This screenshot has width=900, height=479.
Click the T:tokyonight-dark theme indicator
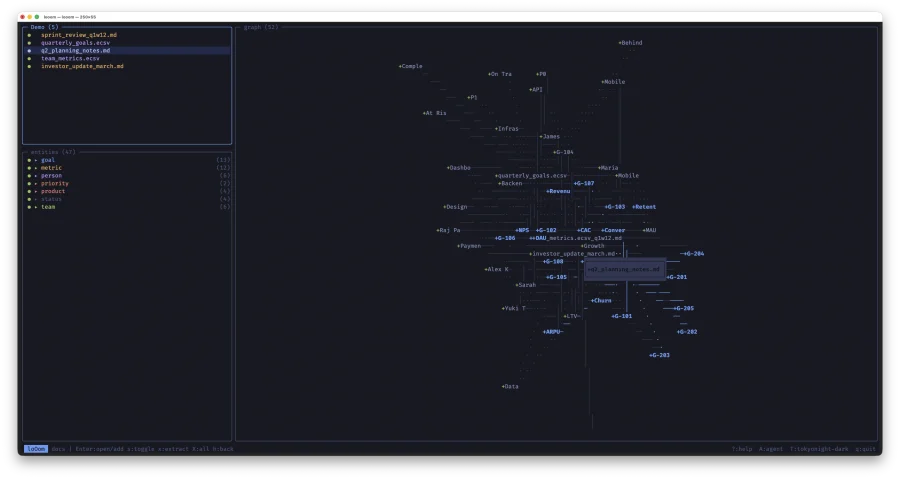[818, 449]
